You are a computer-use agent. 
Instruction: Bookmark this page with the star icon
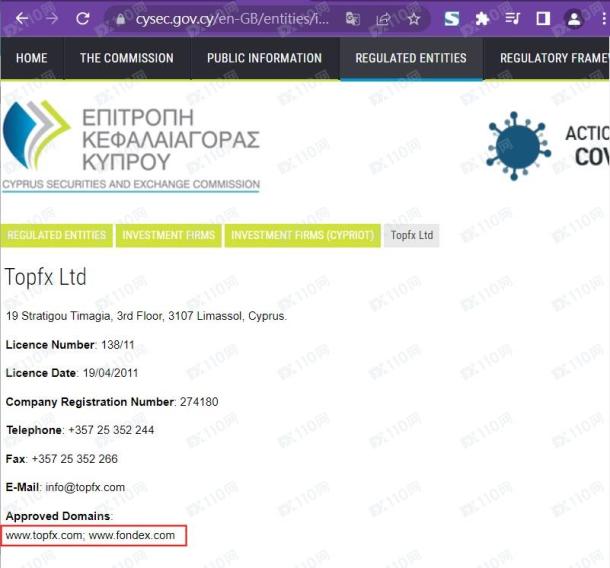point(414,19)
